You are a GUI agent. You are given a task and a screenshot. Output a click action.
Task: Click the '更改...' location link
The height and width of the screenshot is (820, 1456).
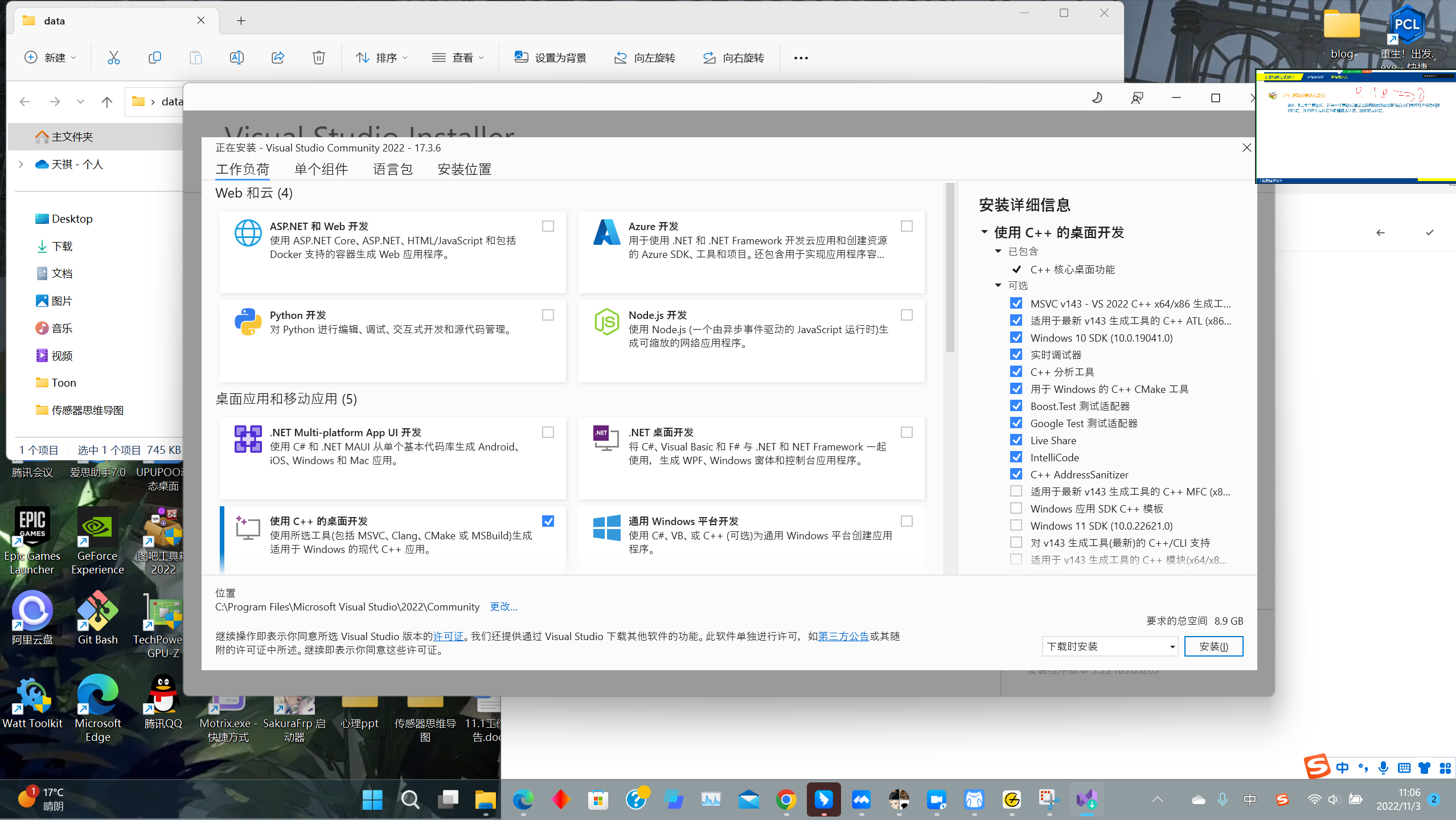coord(503,606)
